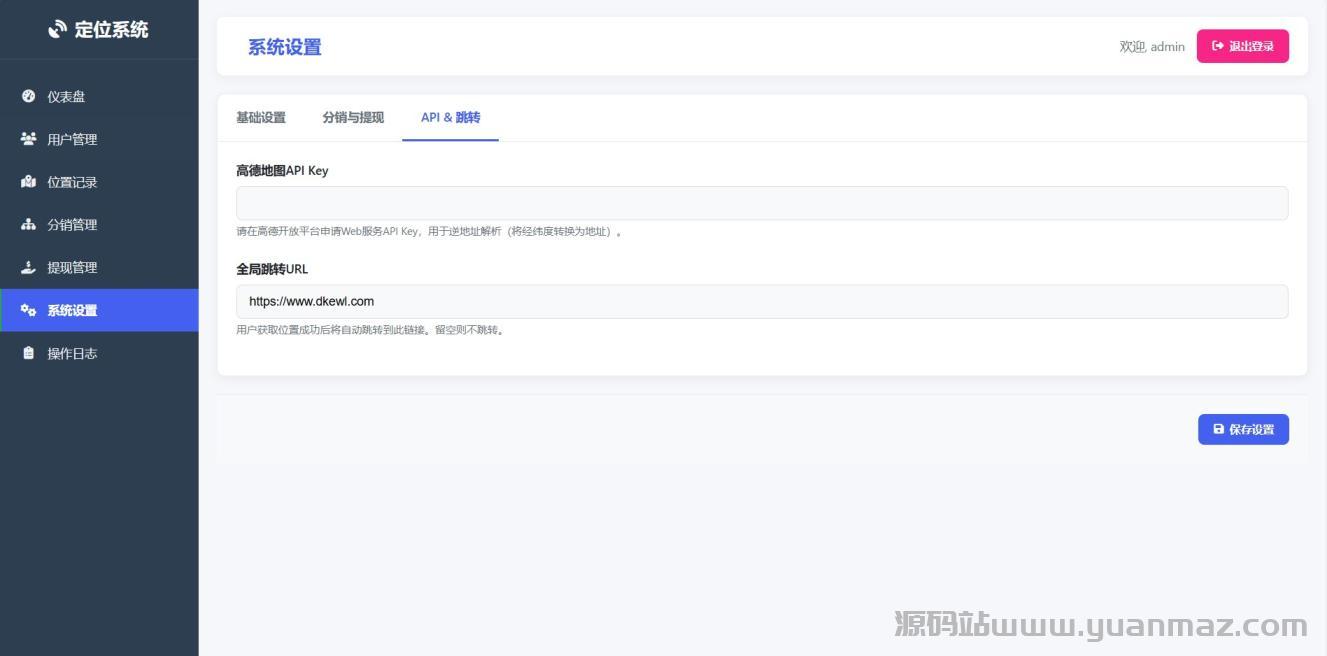Click the 退出登录 button label

coord(1251,46)
